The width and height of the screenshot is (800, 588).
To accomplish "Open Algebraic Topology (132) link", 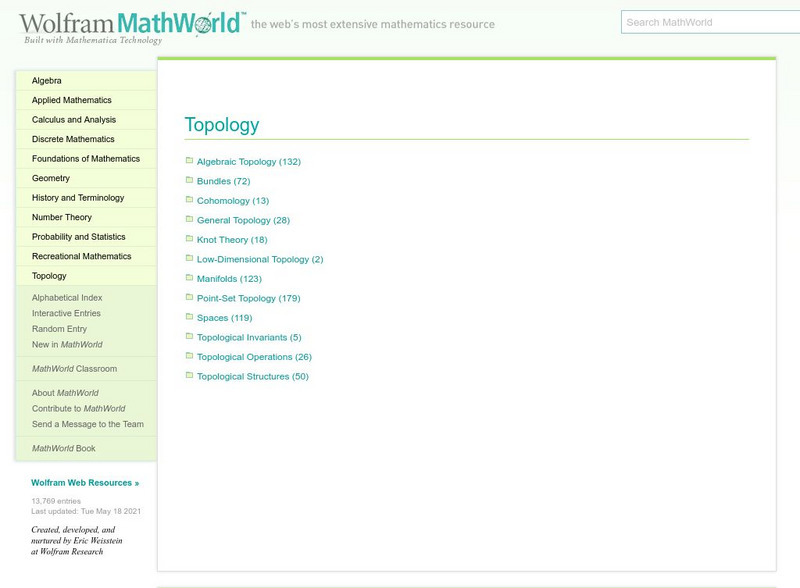I will (x=249, y=162).
